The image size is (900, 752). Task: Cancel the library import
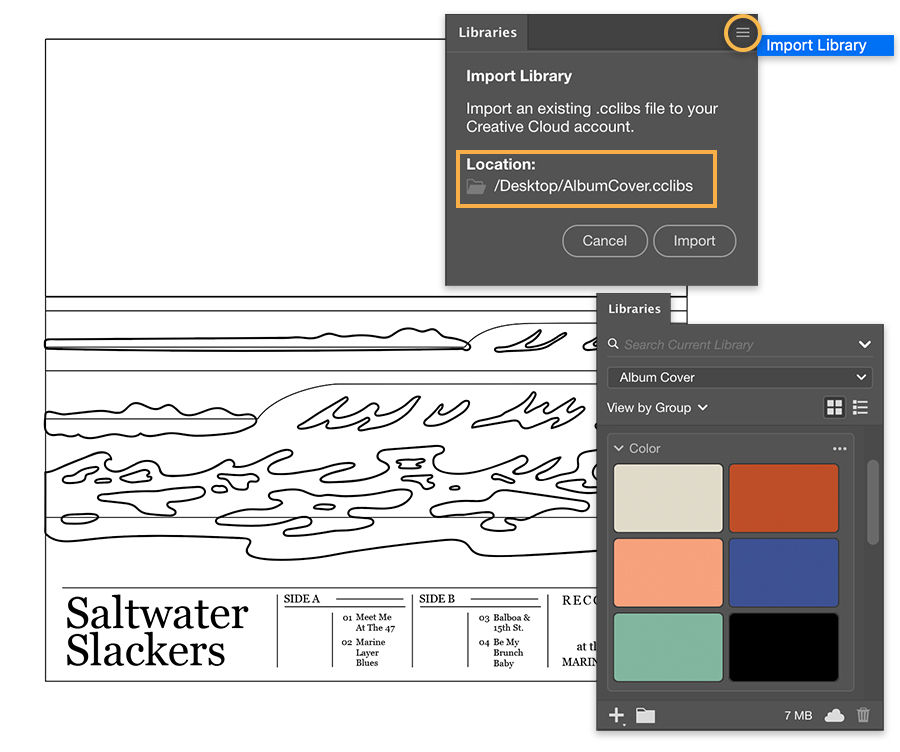coord(604,241)
